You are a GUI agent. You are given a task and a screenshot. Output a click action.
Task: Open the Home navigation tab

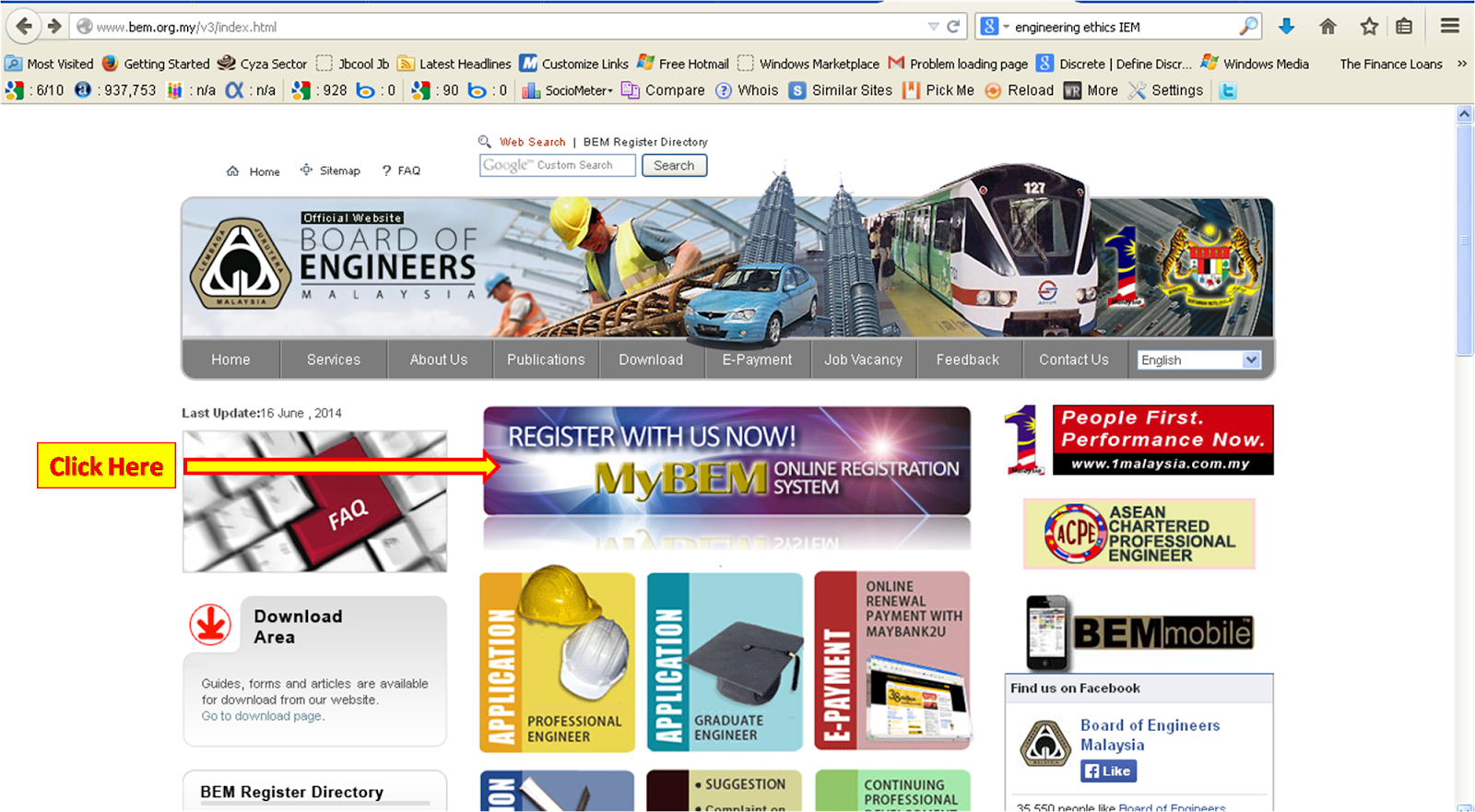[x=230, y=359]
